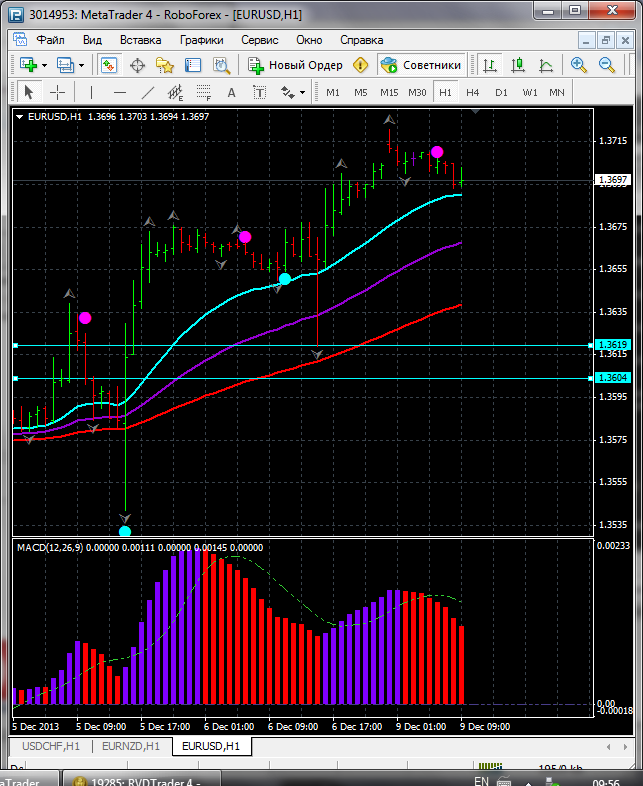Click the zoom in magnifier icon
643x786 pixels.
point(578,65)
